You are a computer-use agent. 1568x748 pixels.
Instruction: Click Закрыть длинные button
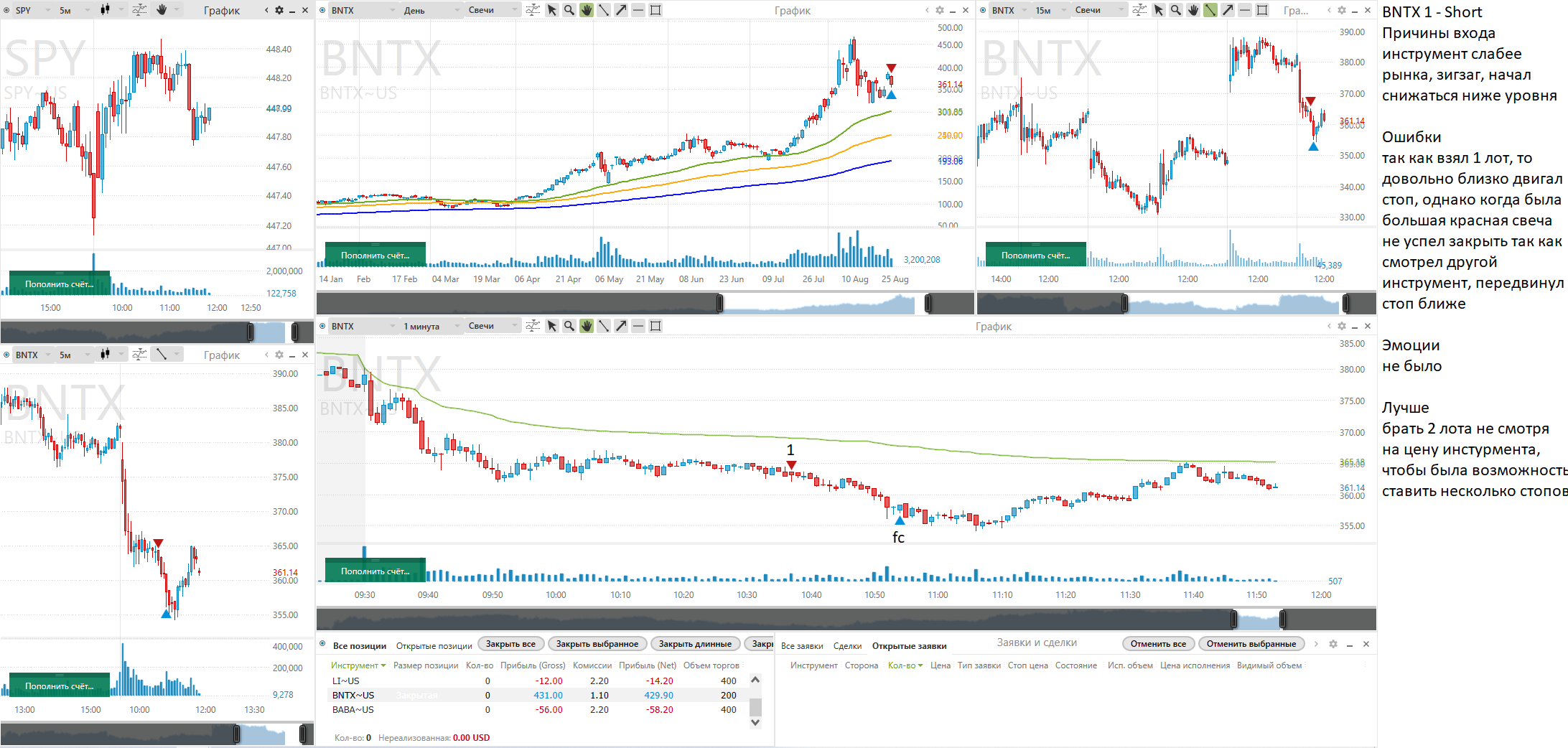coord(695,644)
